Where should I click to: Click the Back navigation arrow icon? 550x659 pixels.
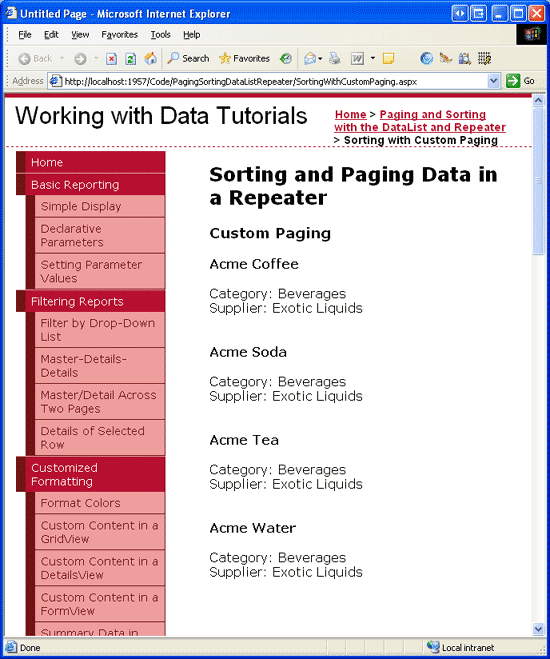coord(24,59)
